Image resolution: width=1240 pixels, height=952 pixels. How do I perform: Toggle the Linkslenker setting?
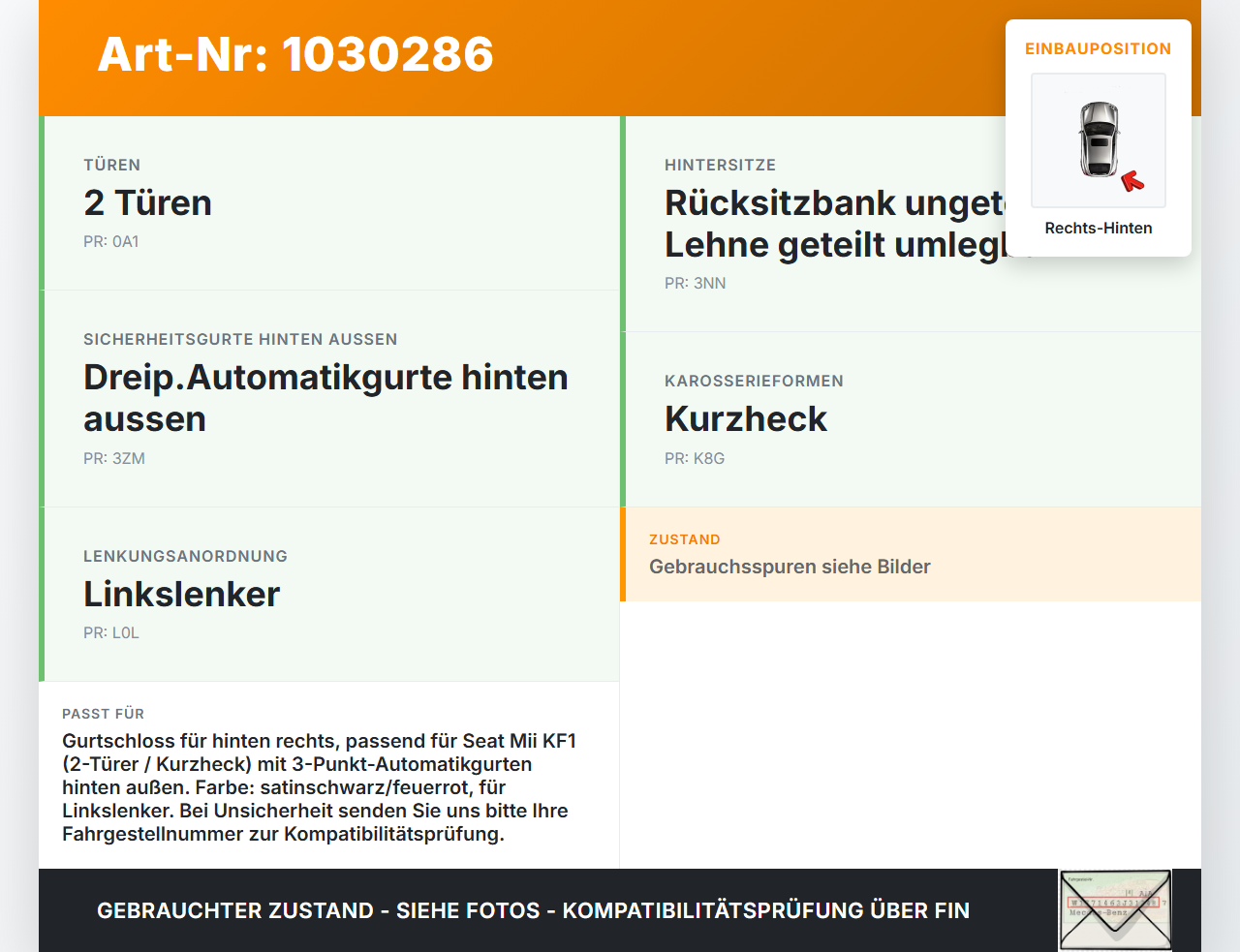[181, 594]
